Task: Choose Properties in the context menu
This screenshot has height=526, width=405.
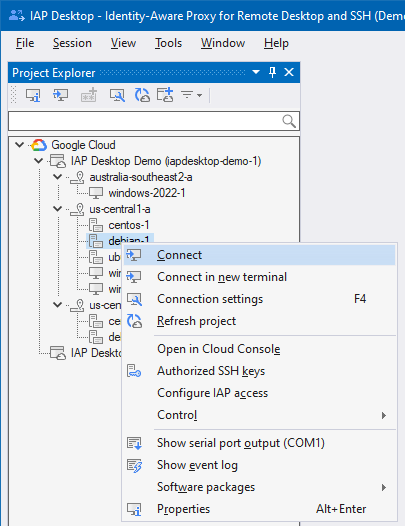Action: tap(259, 509)
